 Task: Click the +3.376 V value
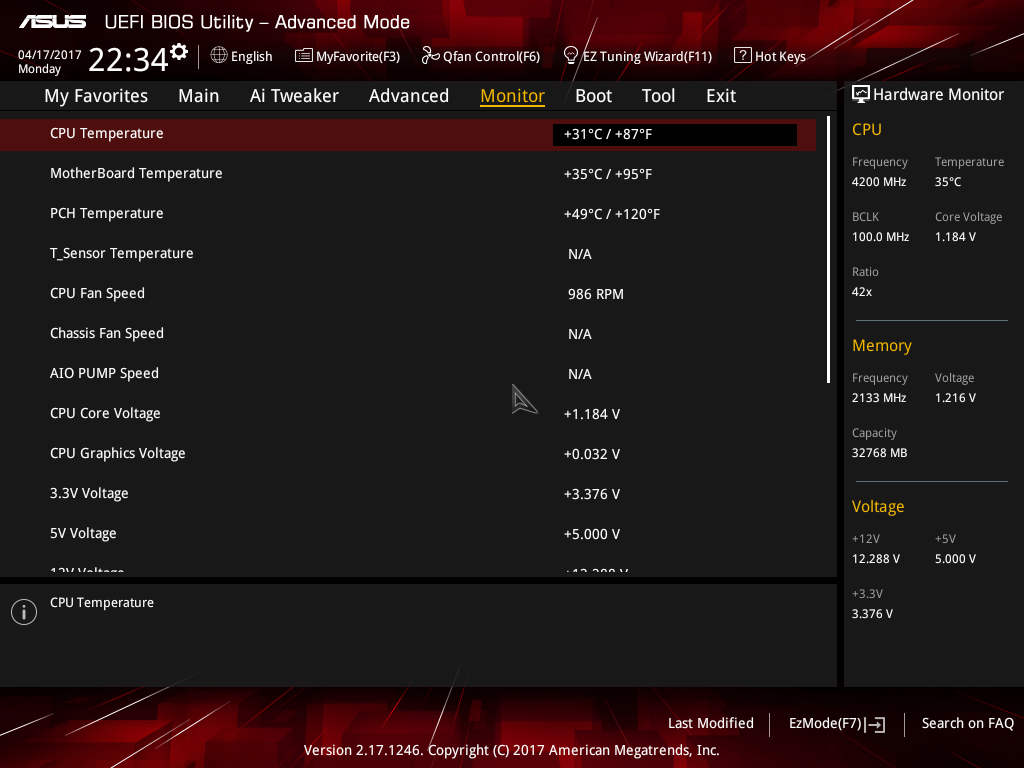tap(592, 494)
